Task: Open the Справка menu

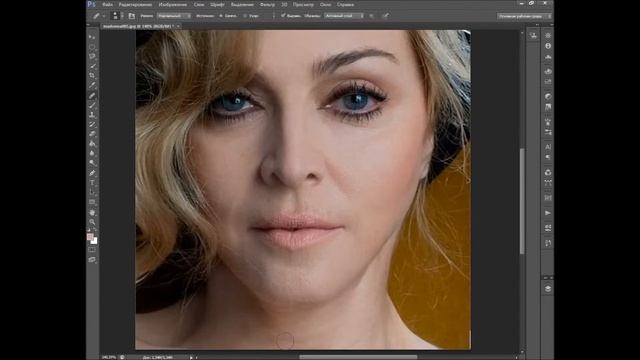Action: click(345, 4)
